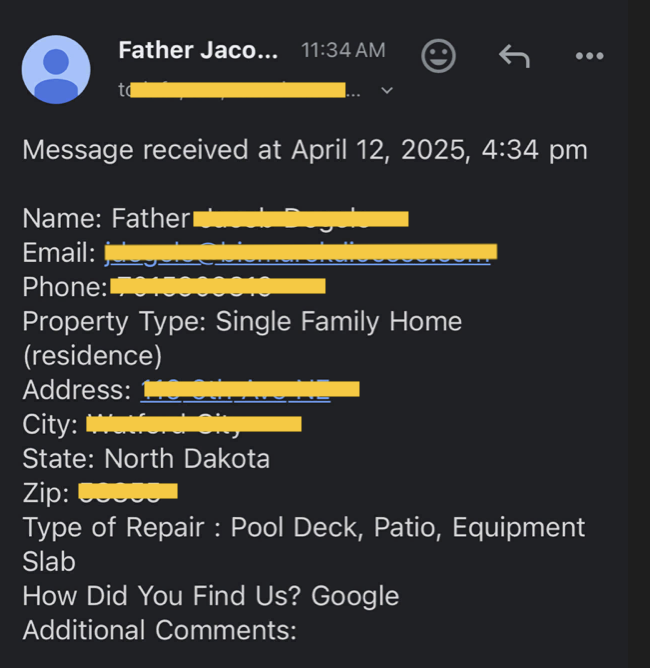Tap the redacted Zip code value

coord(127,492)
